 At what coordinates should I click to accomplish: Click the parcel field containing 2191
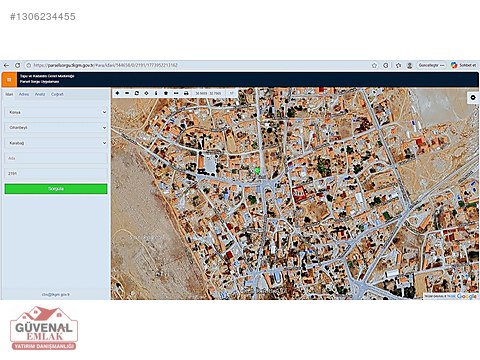(56, 173)
